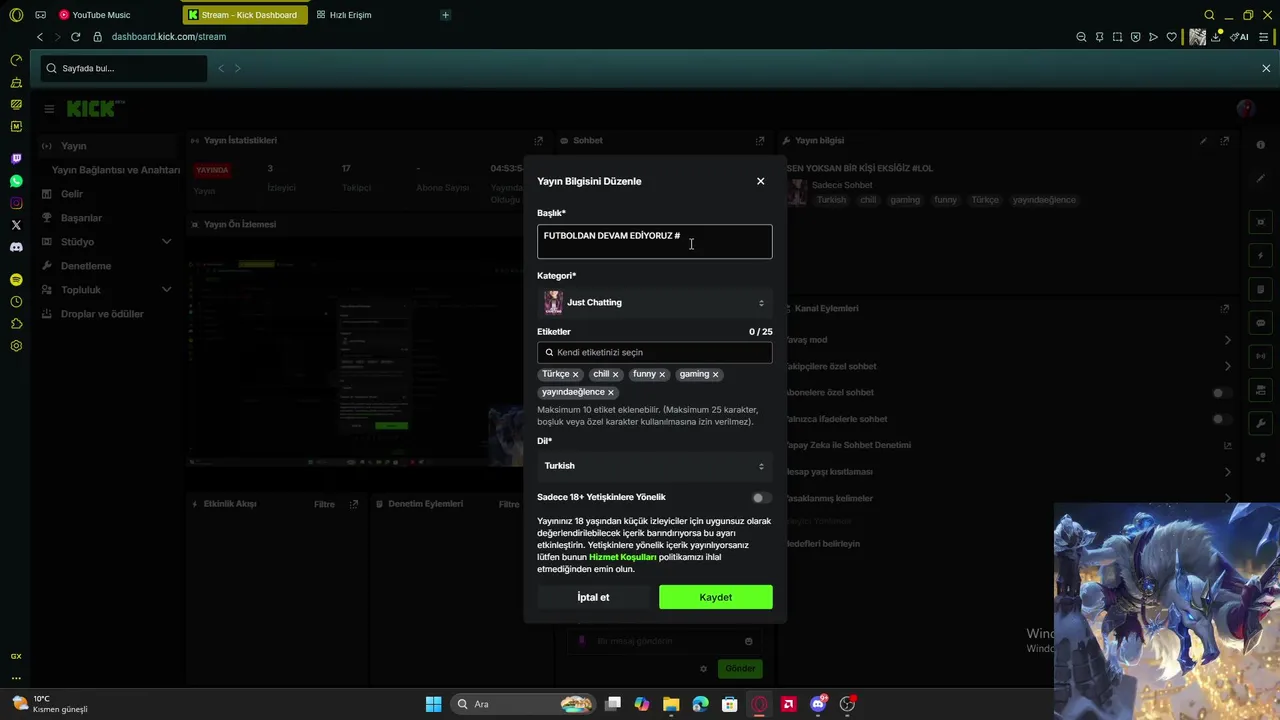Open Discord from taskbar
The image size is (1280, 720).
[818, 704]
